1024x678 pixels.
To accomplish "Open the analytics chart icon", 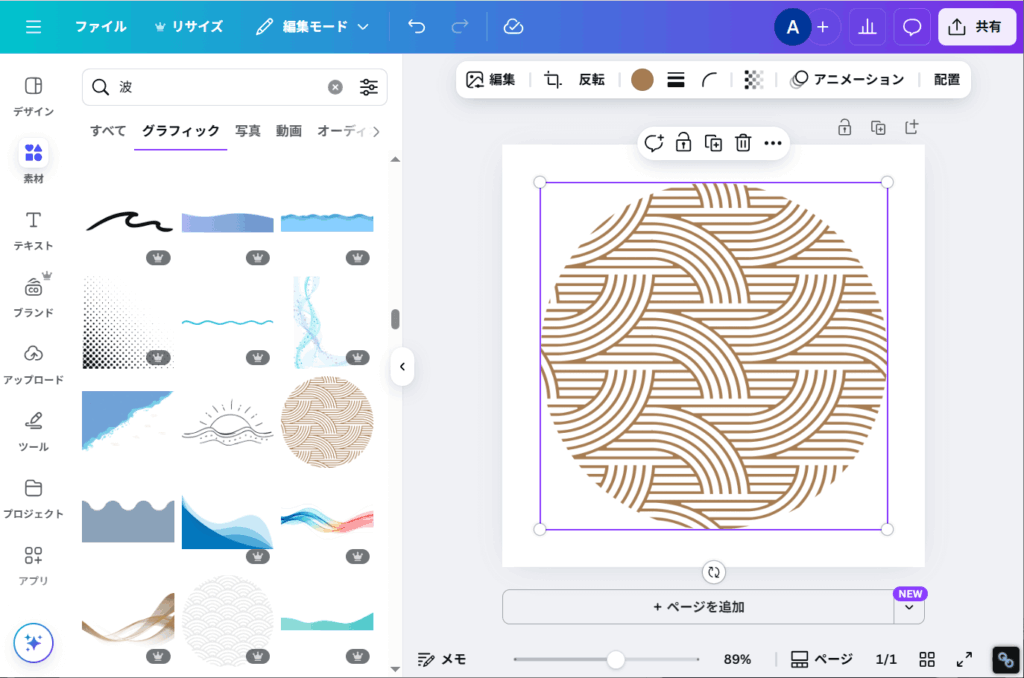I will click(867, 27).
